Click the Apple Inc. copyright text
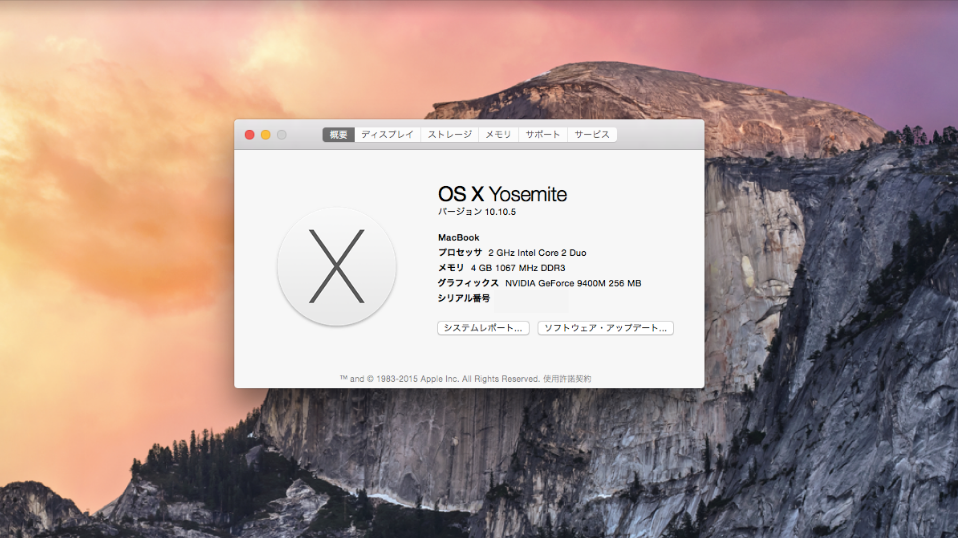This screenshot has height=538, width=958. pos(440,379)
